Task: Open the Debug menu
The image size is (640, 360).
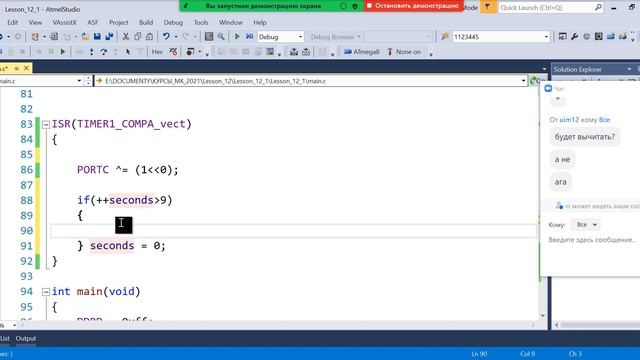Action: tap(173, 22)
